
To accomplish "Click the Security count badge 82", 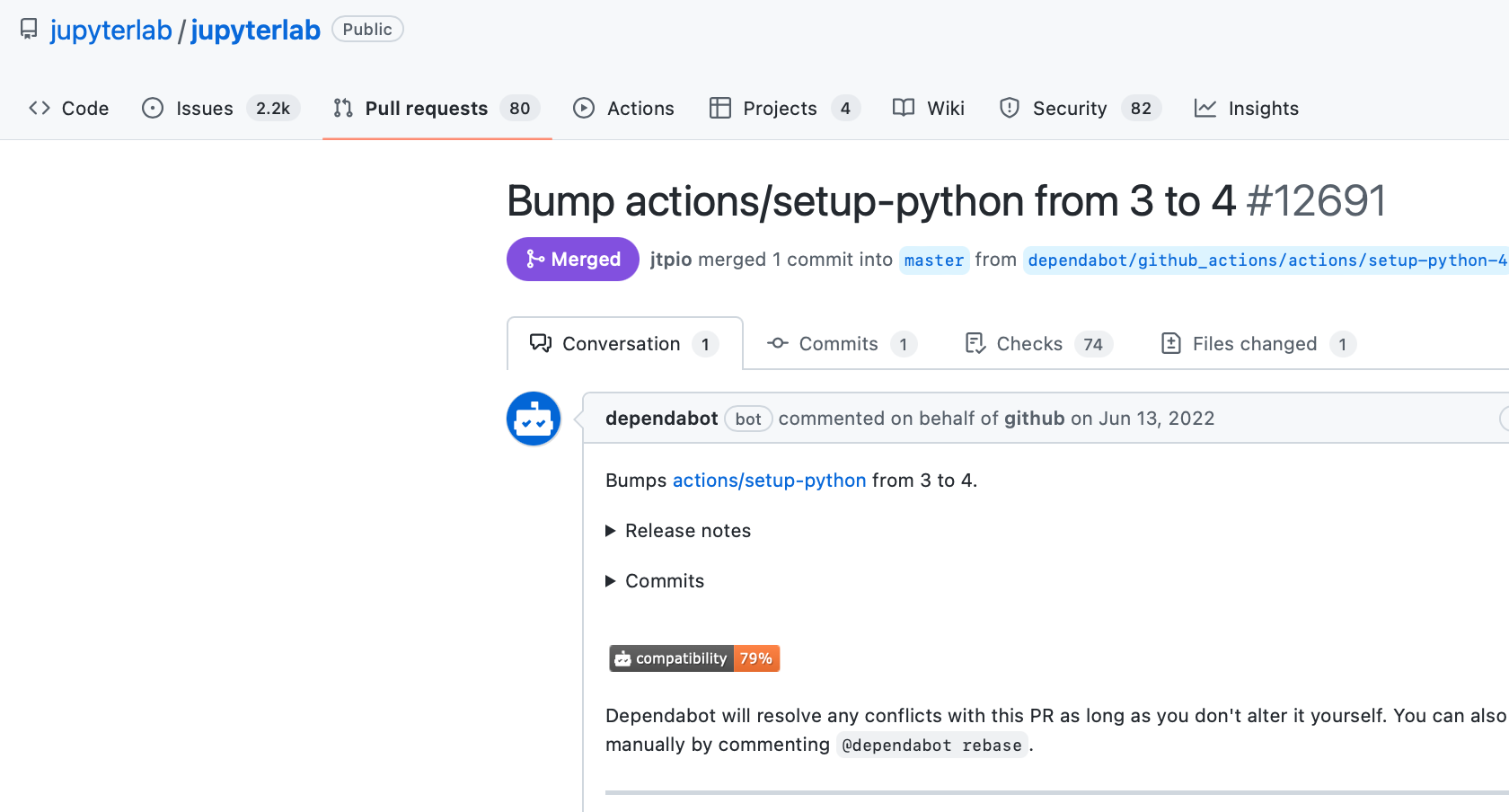I will pos(1142,108).
